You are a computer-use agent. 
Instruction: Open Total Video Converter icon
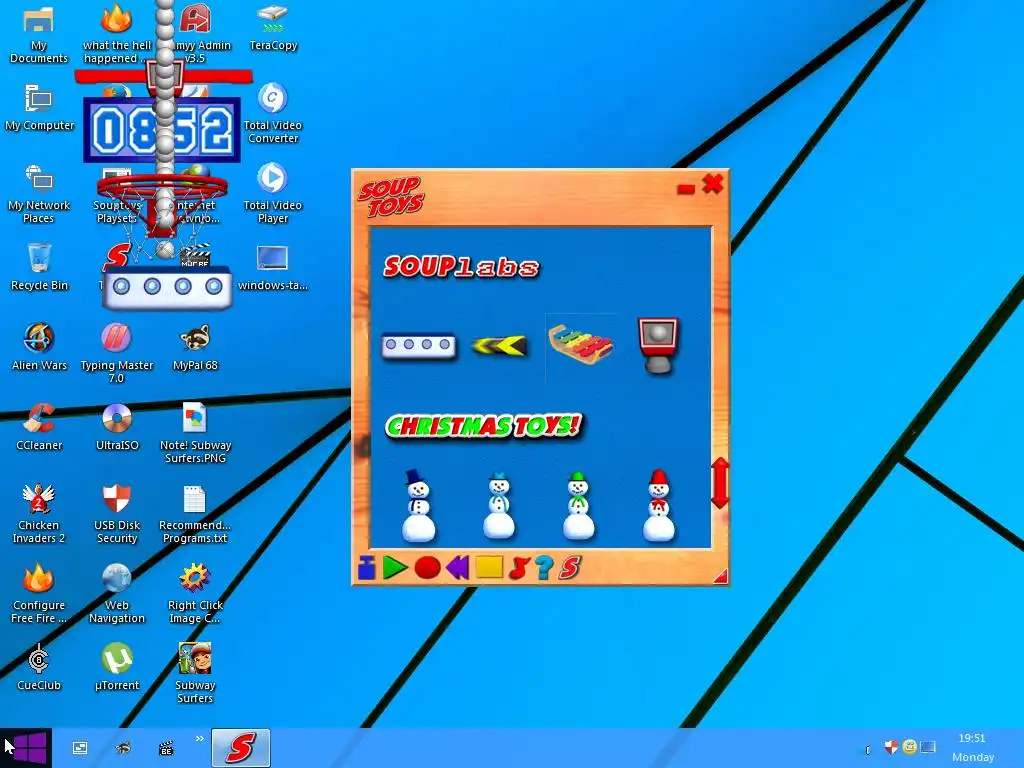(272, 114)
